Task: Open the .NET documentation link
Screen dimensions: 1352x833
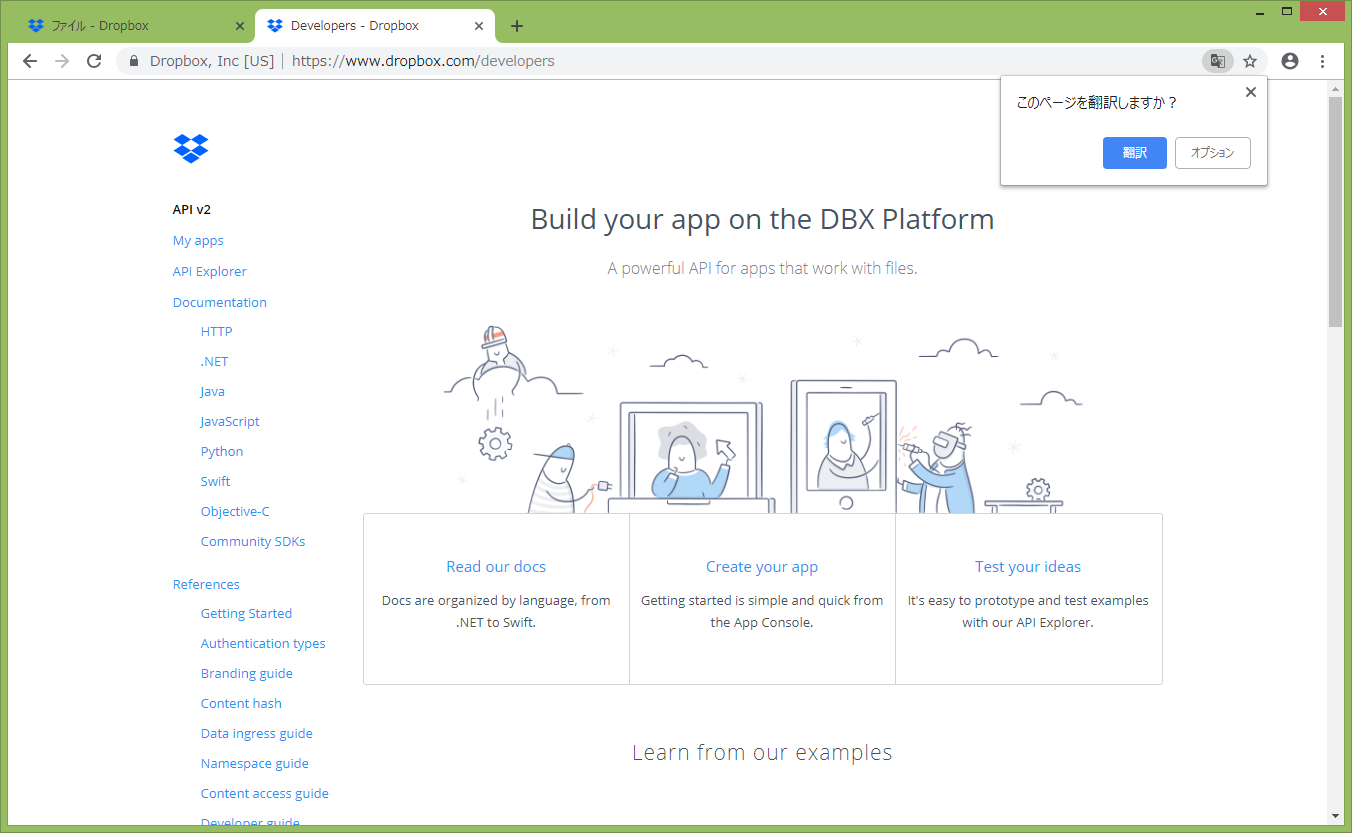Action: 215,362
